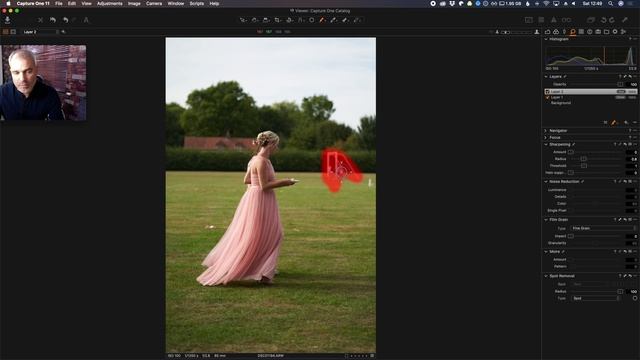
Task: Select the Pan hand cursor tool
Action: click(x=255, y=20)
